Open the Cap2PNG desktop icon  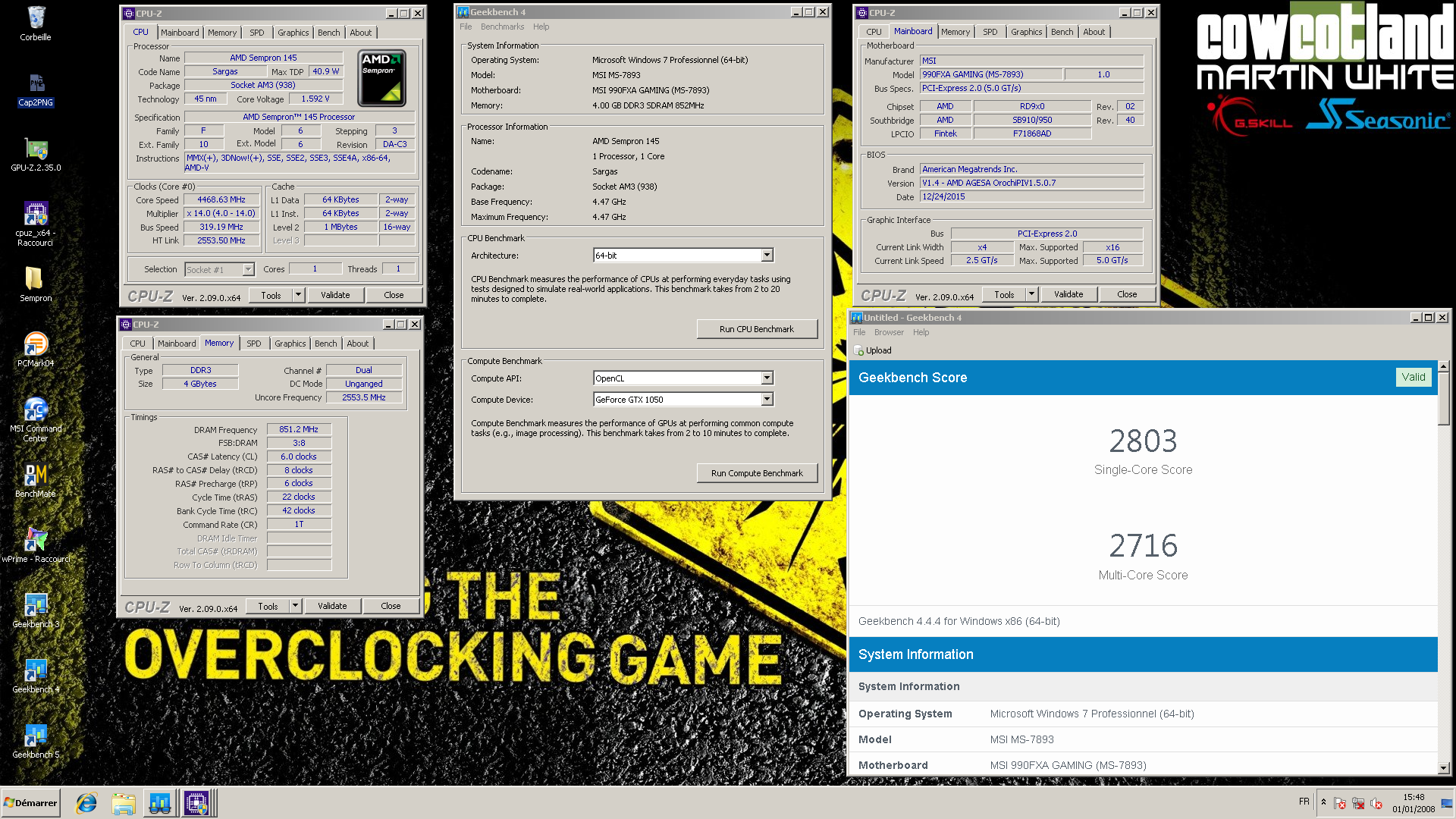click(x=36, y=89)
